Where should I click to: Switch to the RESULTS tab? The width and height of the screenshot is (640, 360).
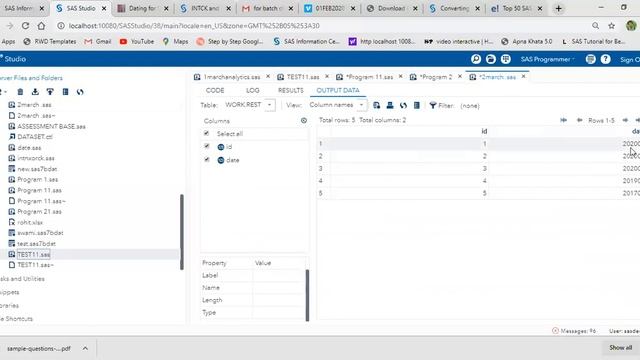(291, 90)
